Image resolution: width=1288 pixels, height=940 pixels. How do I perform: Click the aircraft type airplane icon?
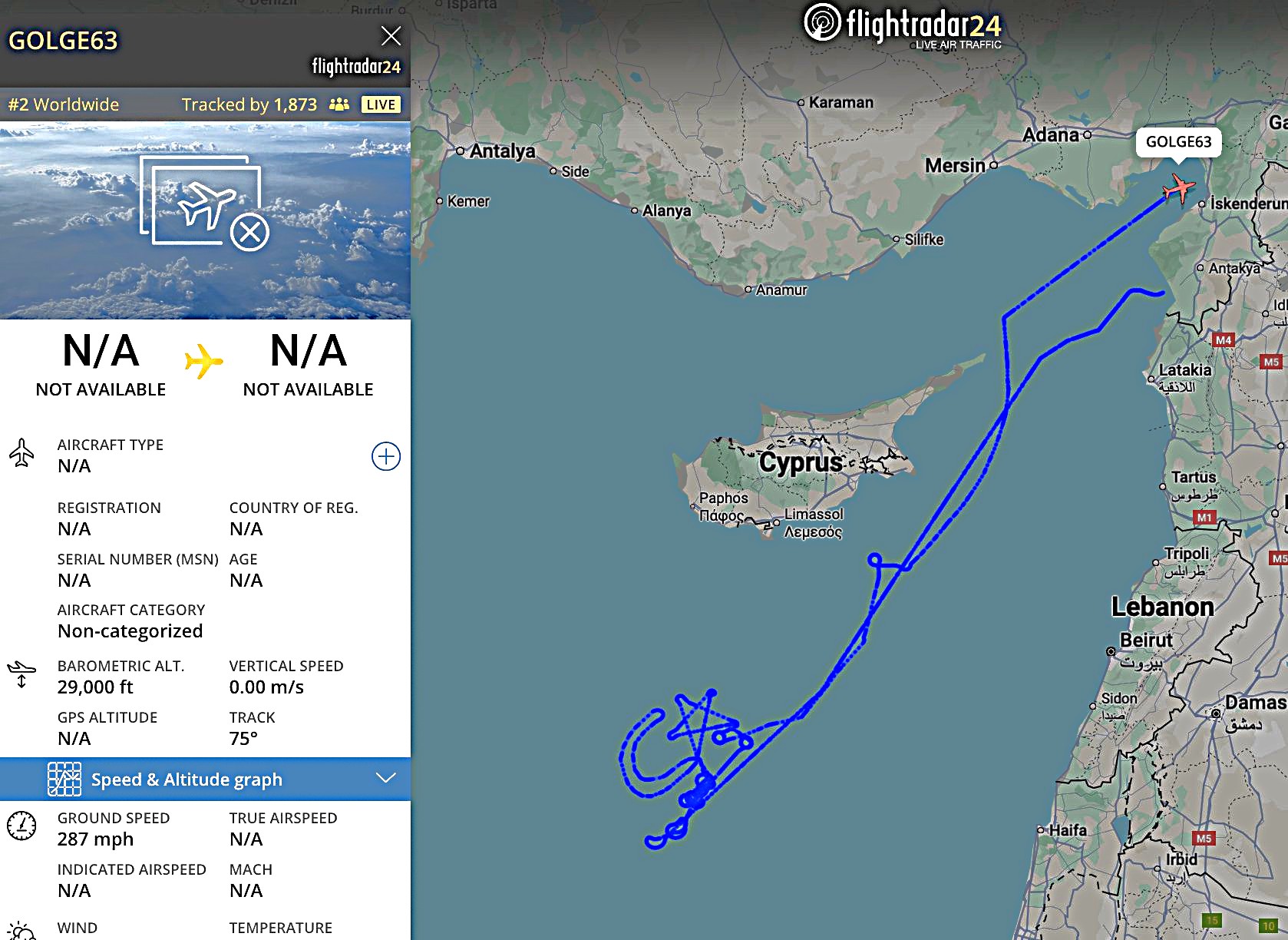tap(21, 453)
